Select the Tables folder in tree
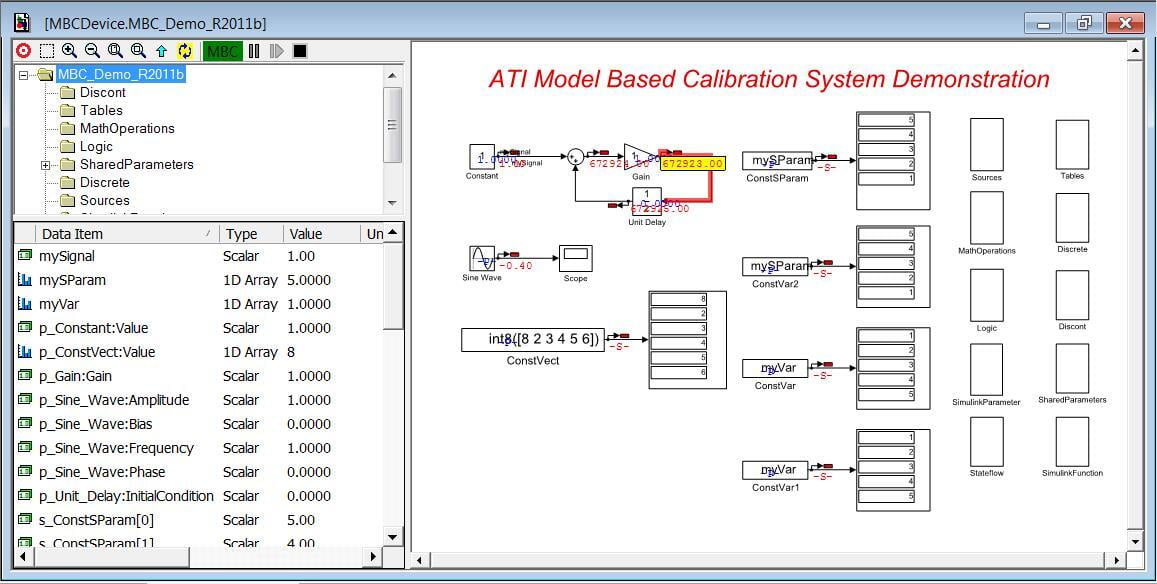 (101, 110)
